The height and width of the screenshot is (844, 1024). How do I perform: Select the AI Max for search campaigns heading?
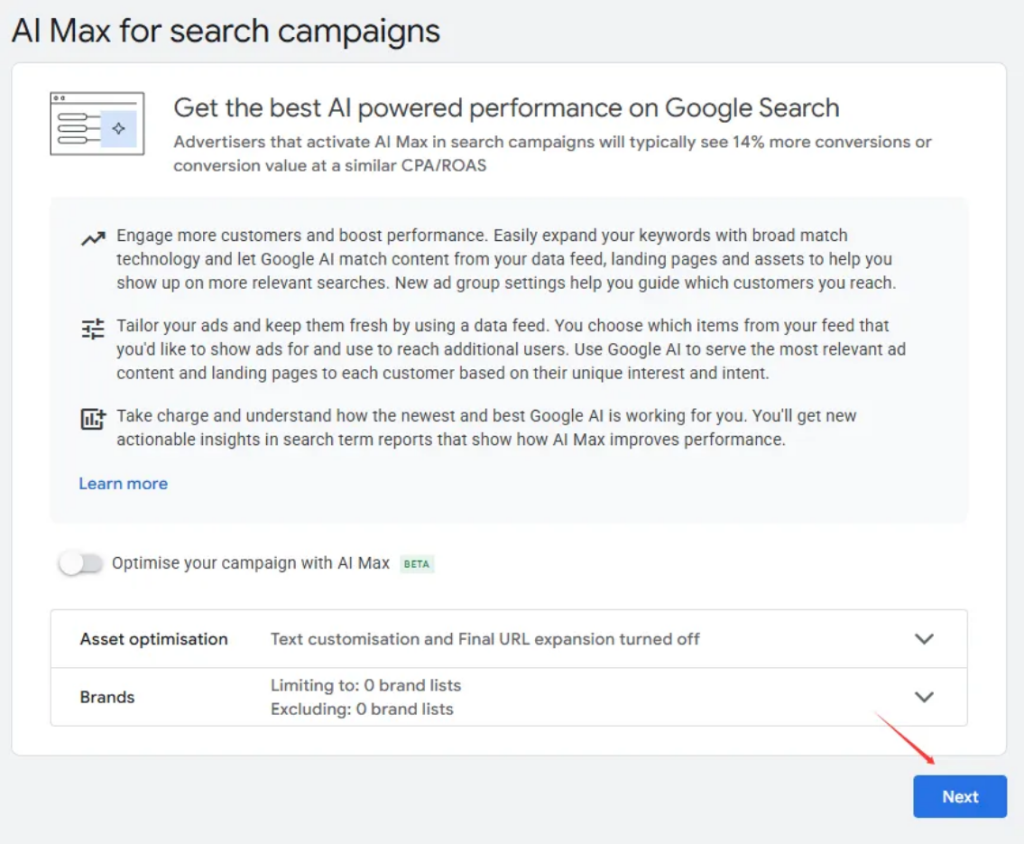(224, 31)
